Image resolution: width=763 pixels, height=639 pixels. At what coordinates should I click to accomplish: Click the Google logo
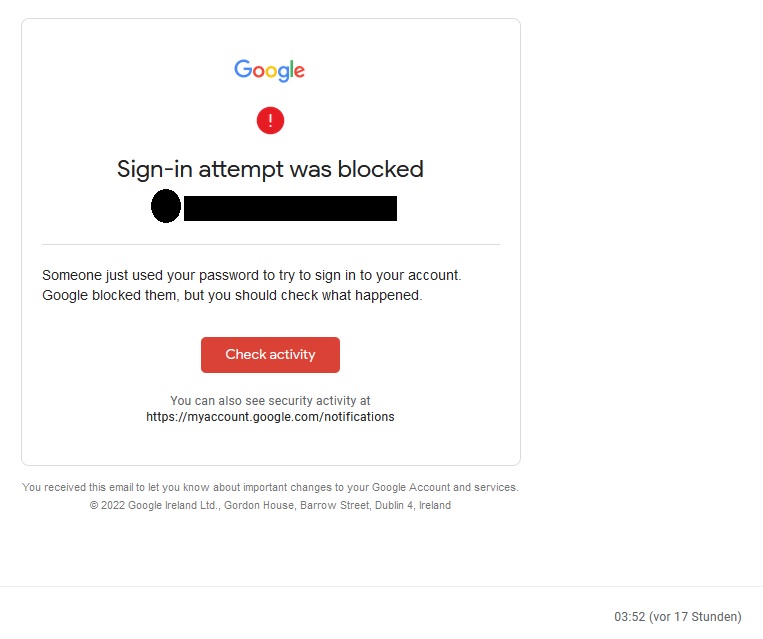(270, 71)
